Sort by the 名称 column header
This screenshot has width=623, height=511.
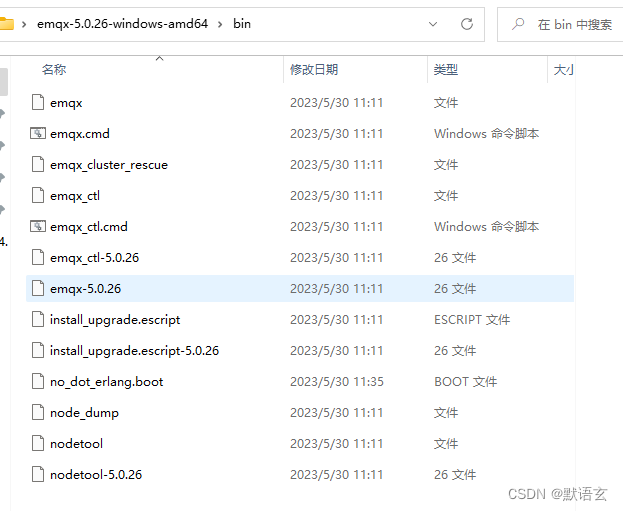[x=54, y=70]
